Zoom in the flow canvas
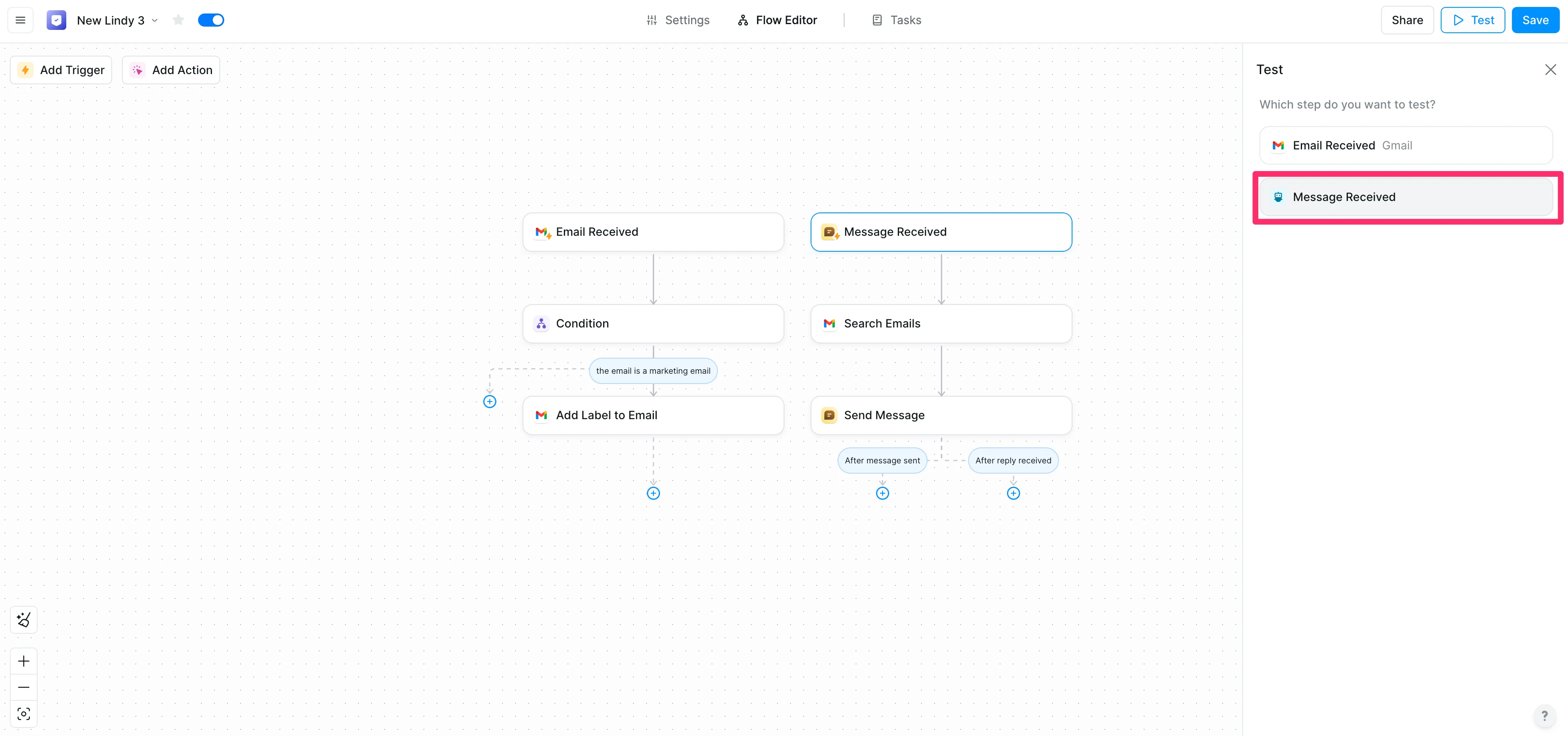Screen dimensions: 1568x736 (x=24, y=661)
